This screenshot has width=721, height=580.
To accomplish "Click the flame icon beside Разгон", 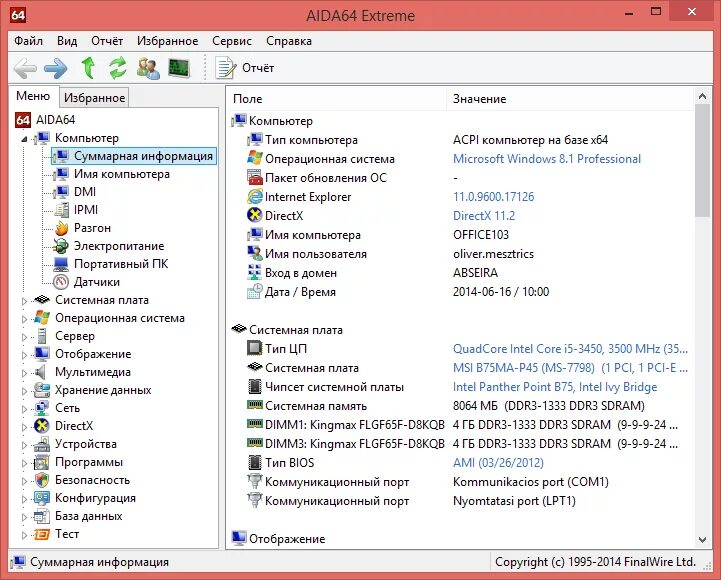I will point(61,228).
